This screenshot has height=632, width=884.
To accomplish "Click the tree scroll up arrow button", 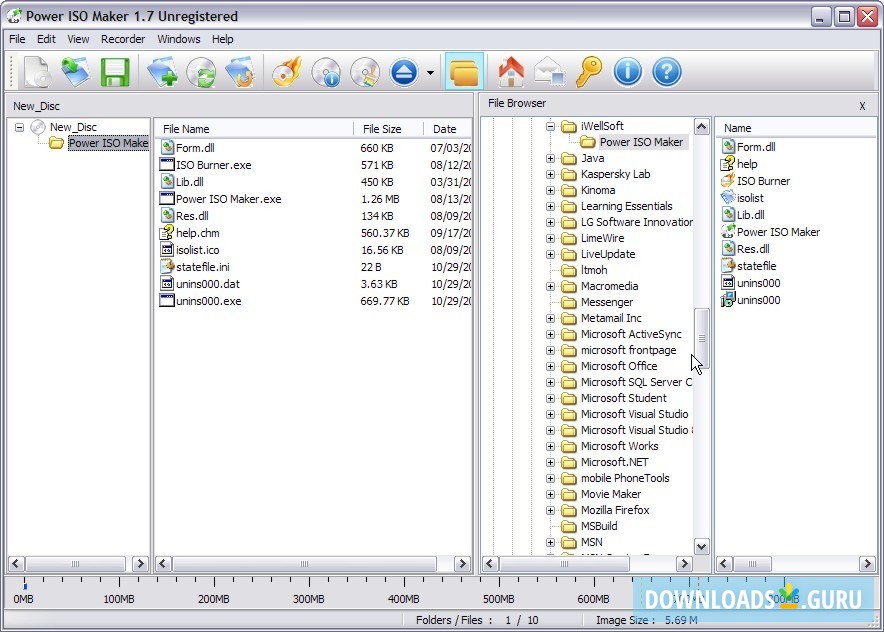I will (x=701, y=126).
